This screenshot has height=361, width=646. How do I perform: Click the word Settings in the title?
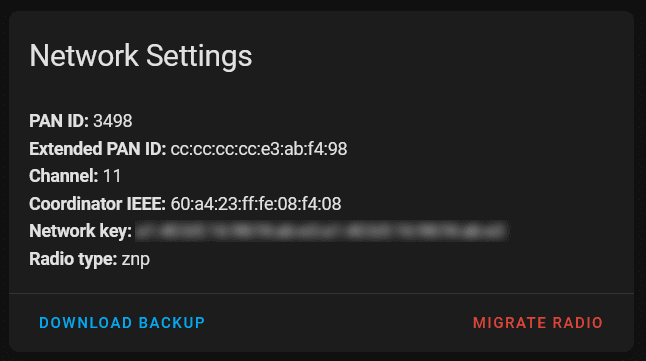[x=199, y=56]
